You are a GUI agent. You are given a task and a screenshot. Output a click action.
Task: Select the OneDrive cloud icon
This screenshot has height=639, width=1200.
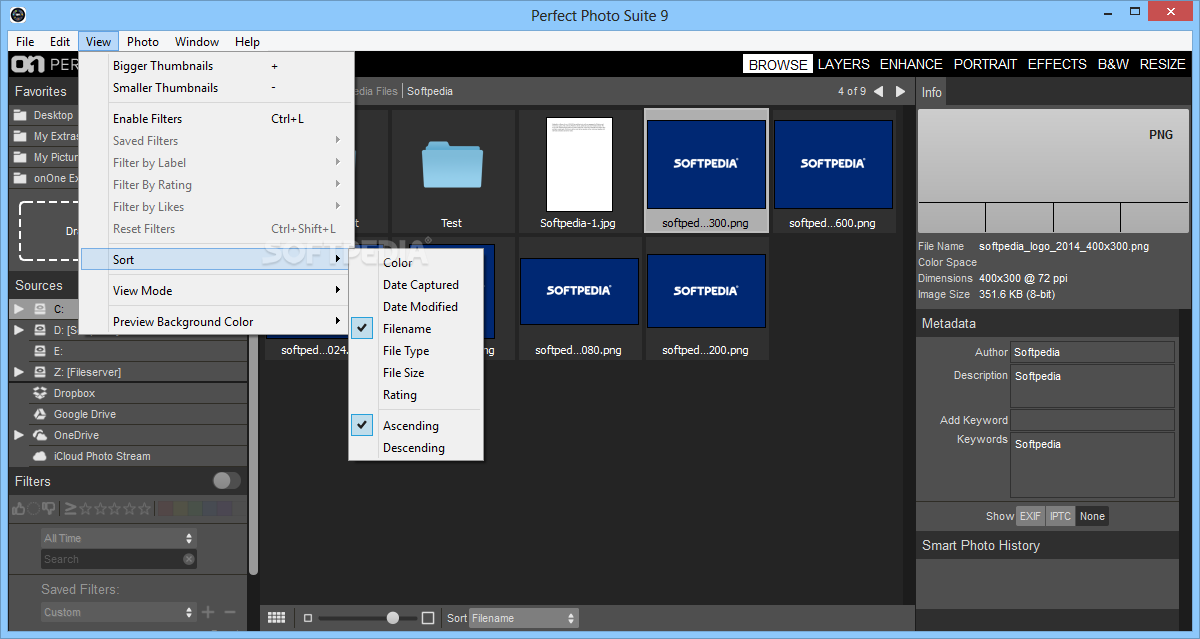pyautogui.click(x=40, y=435)
